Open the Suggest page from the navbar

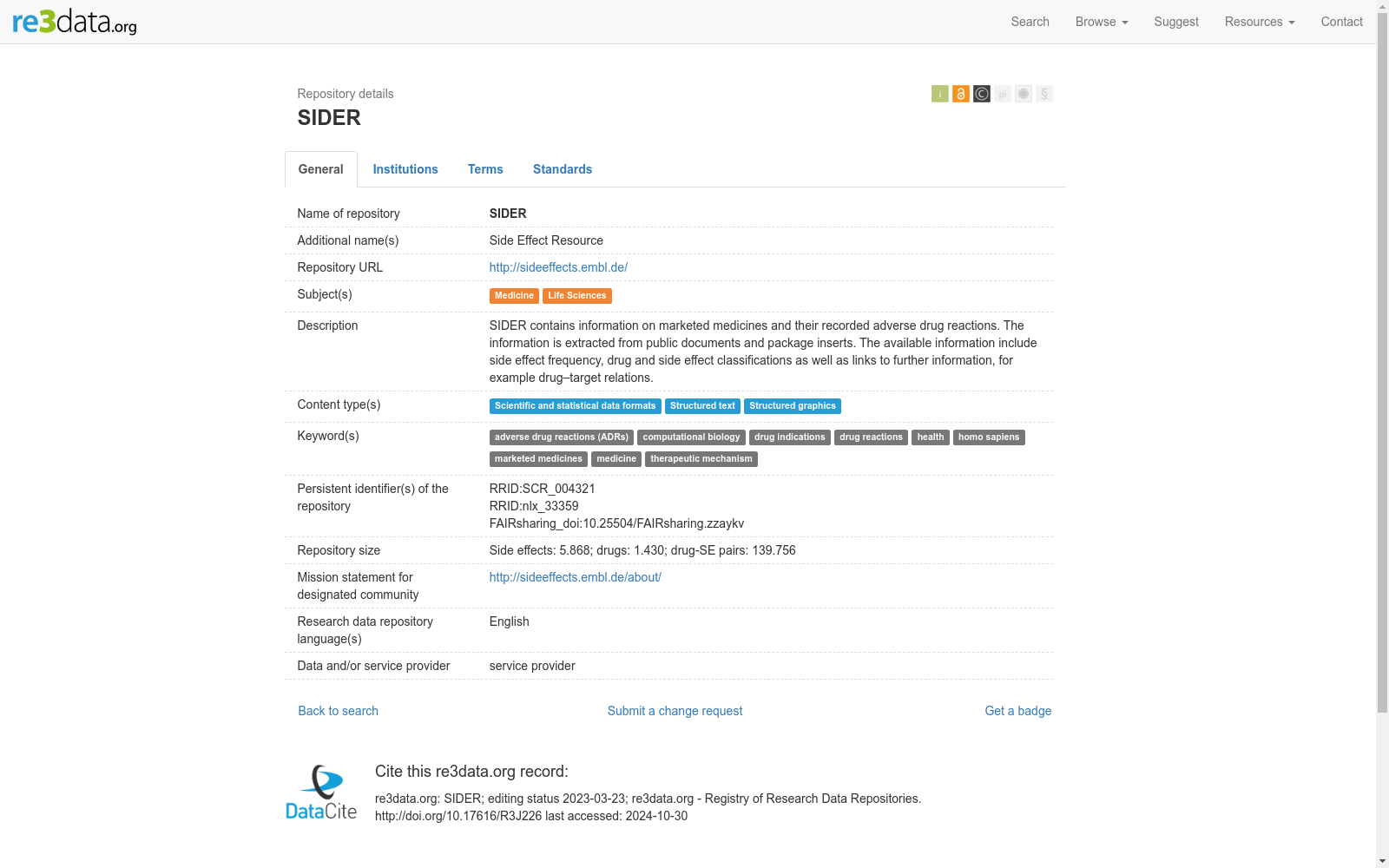tap(1176, 22)
